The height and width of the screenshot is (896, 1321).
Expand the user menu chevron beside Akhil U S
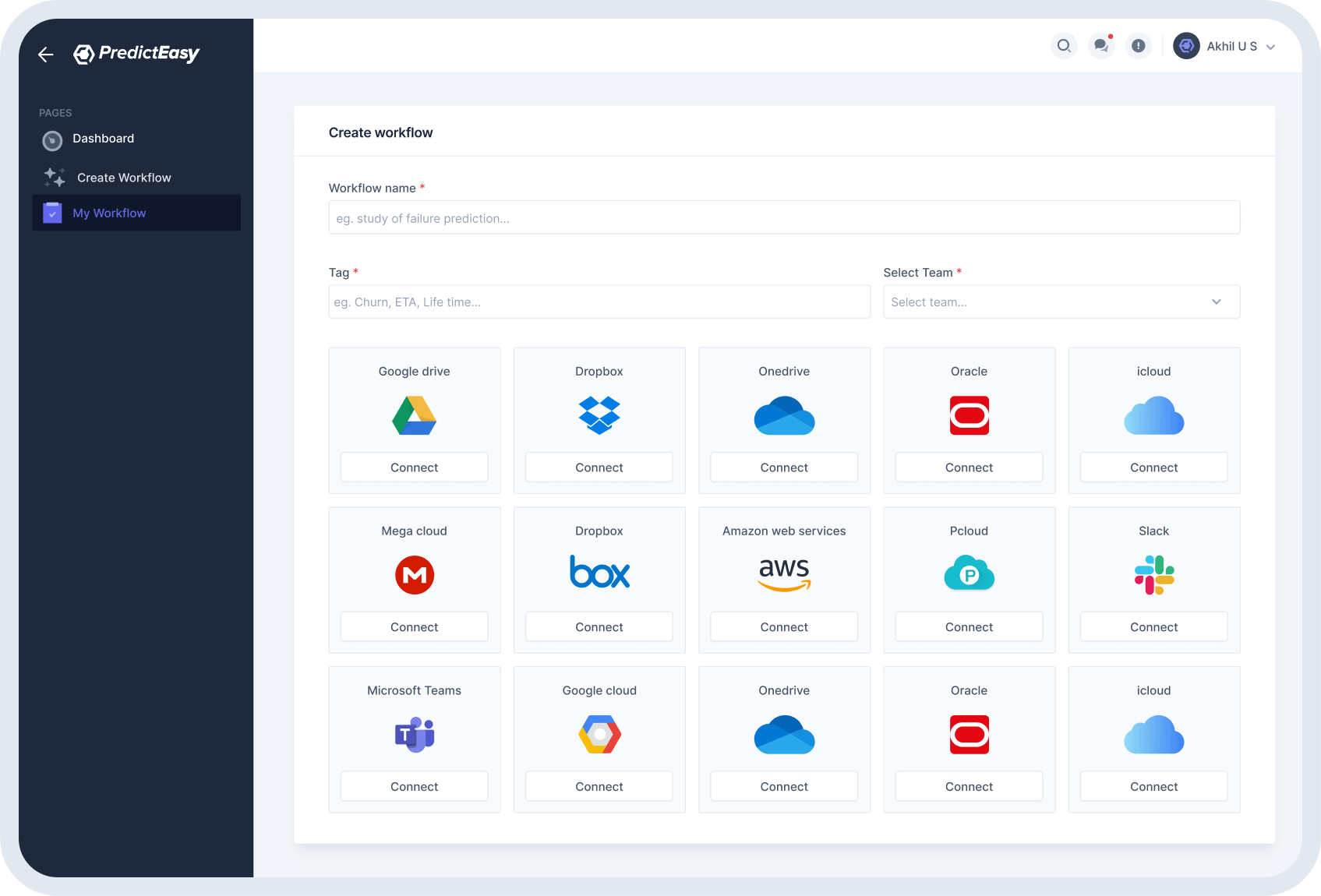point(1270,47)
